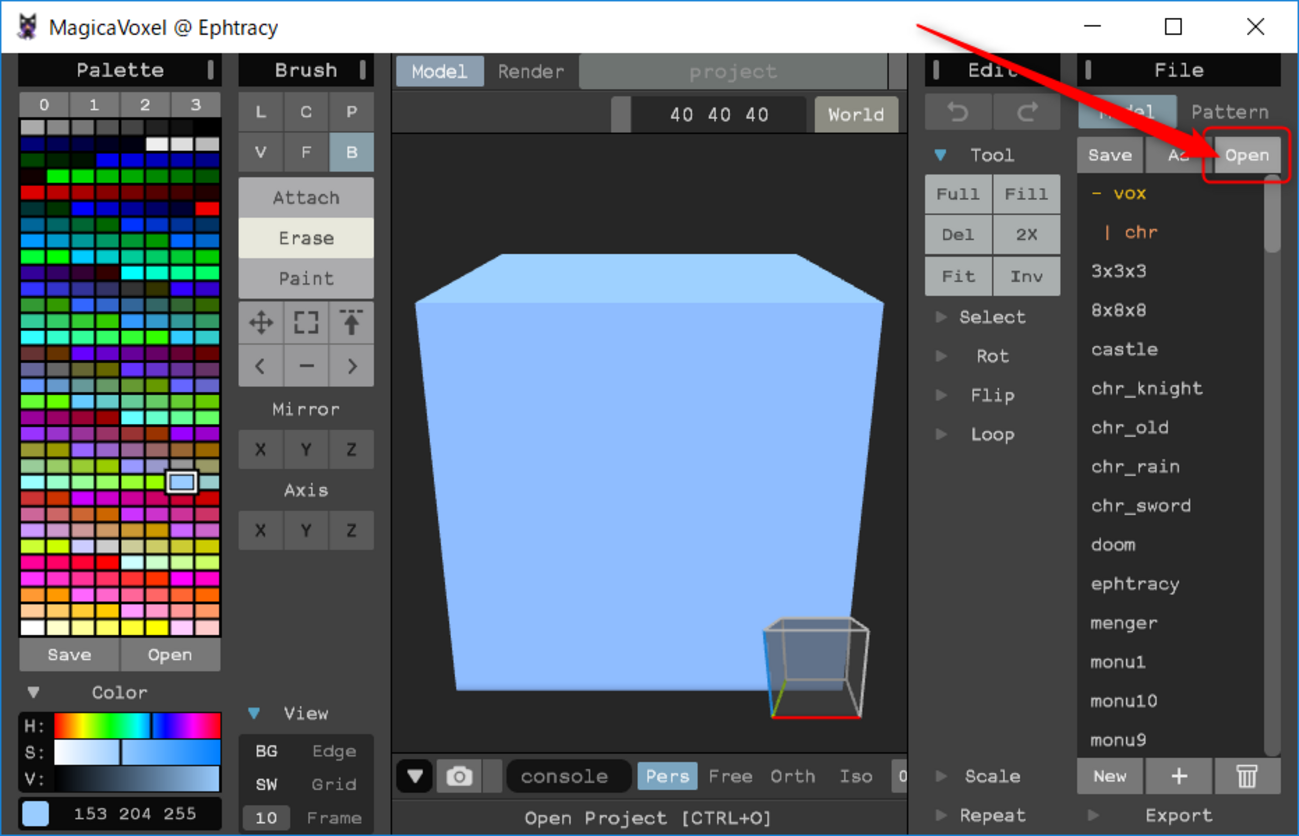Add a file with the plus icon
The height and width of the screenshot is (836, 1299).
coord(1179,776)
